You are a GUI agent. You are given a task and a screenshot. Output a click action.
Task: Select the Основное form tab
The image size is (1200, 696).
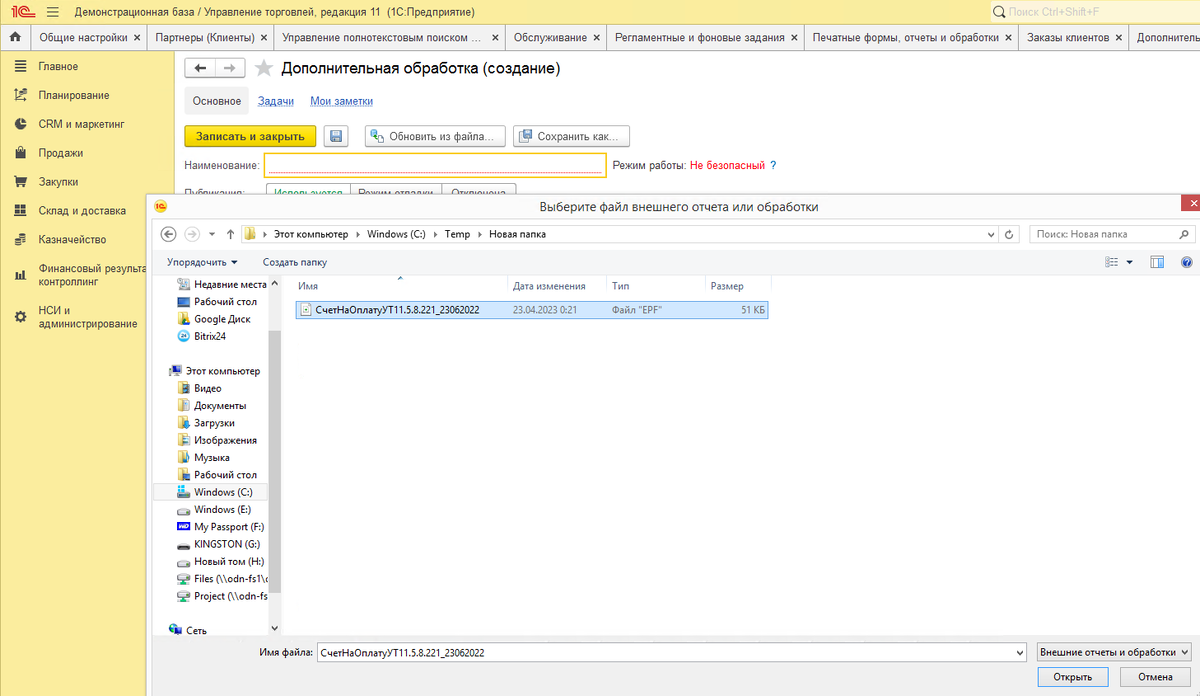pos(217,101)
